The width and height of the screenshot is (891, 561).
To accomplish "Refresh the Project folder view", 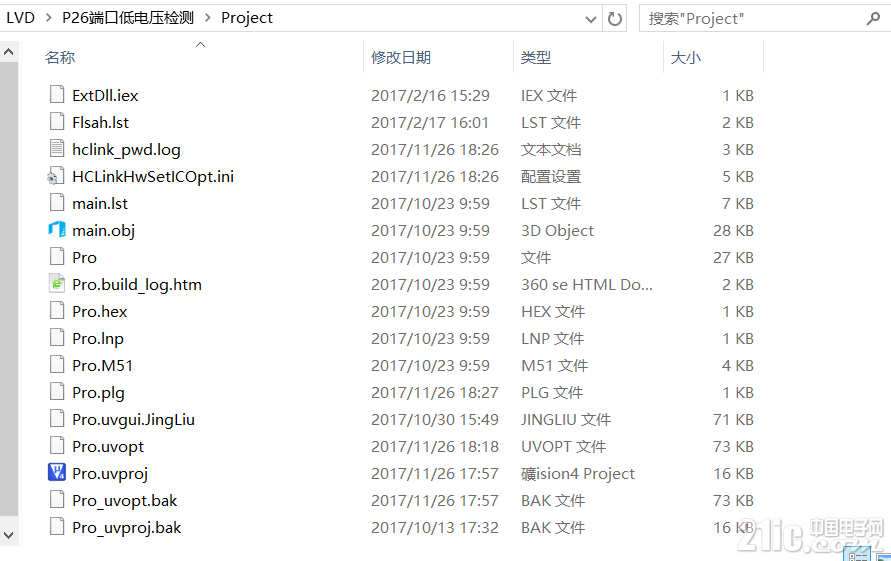I will click(x=615, y=19).
